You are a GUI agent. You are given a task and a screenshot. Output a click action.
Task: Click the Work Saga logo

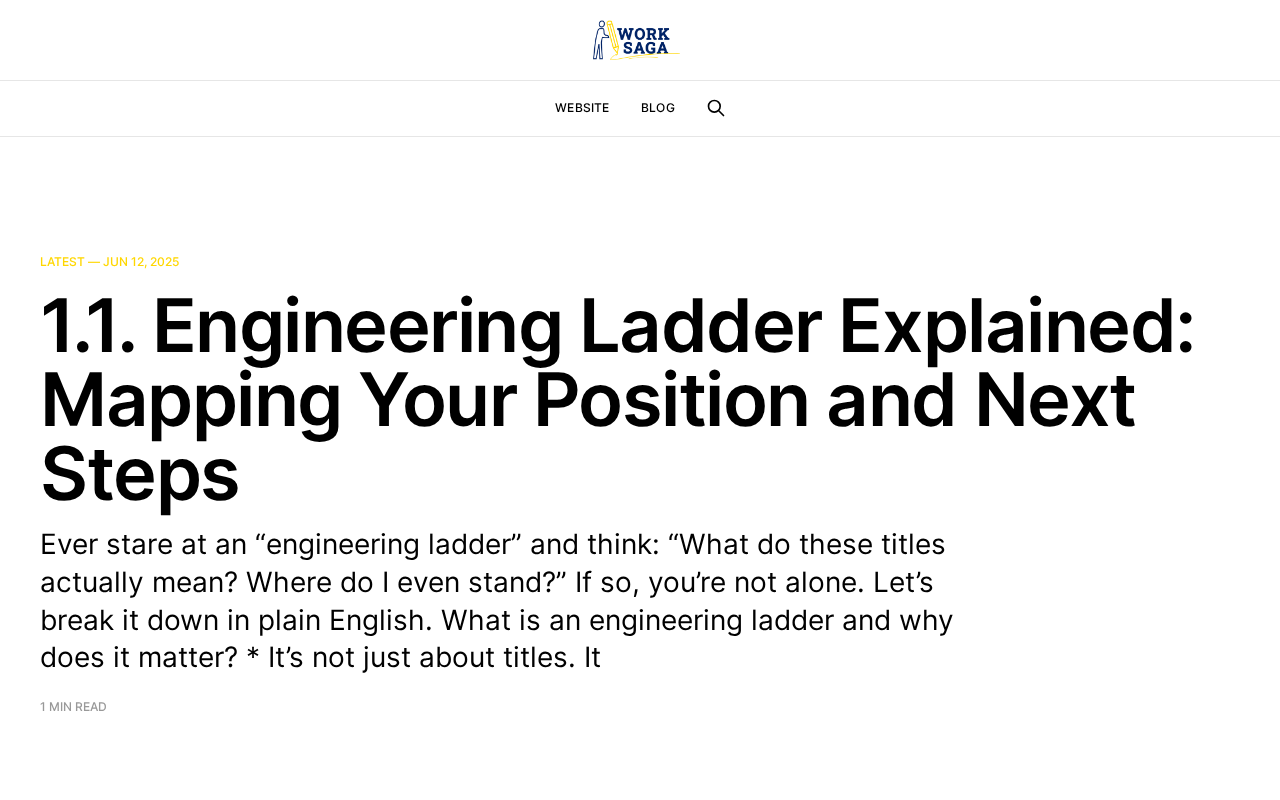coord(636,40)
